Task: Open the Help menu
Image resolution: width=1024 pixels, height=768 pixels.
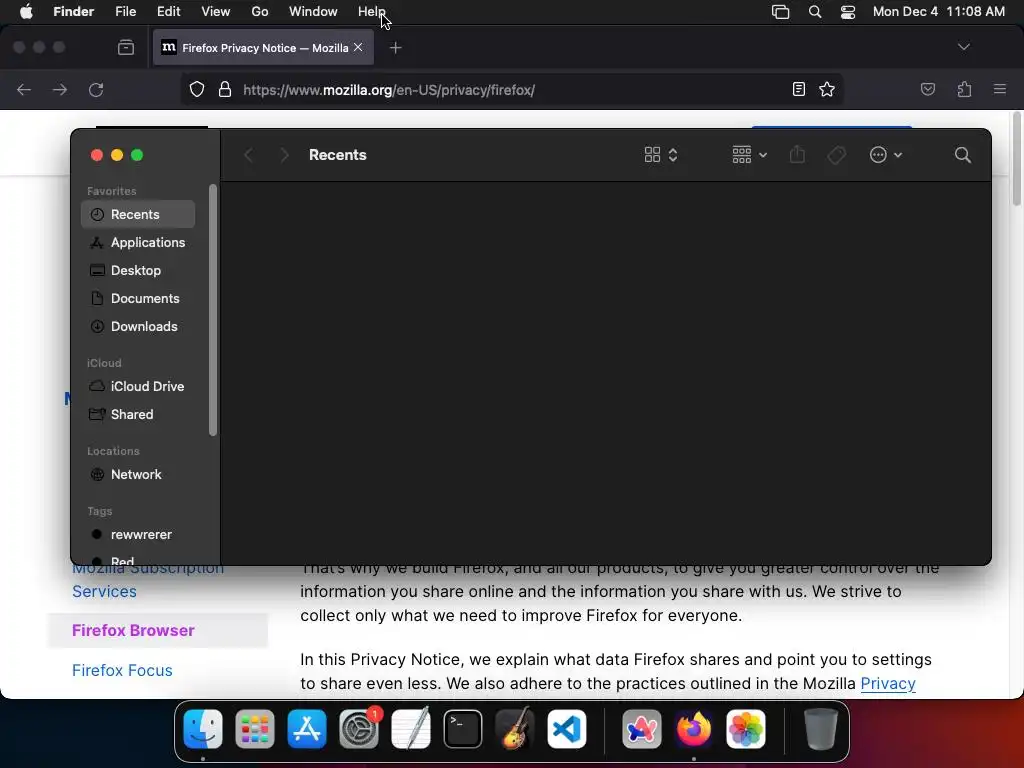Action: (372, 12)
